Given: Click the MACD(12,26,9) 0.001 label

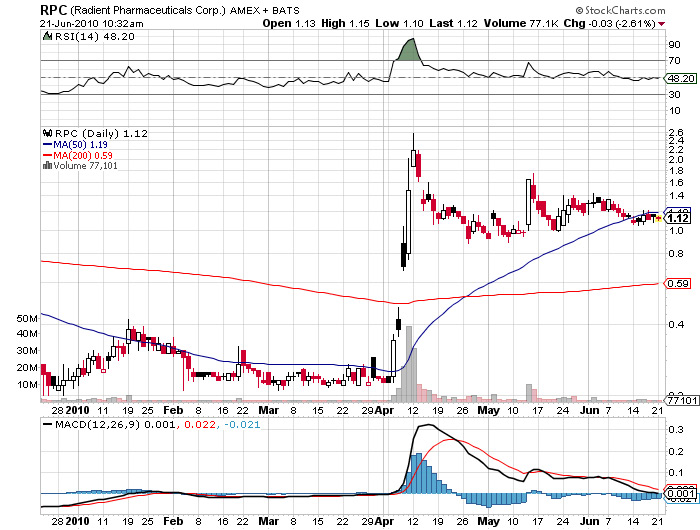Looking at the screenshot, I should pyautogui.click(x=115, y=424).
